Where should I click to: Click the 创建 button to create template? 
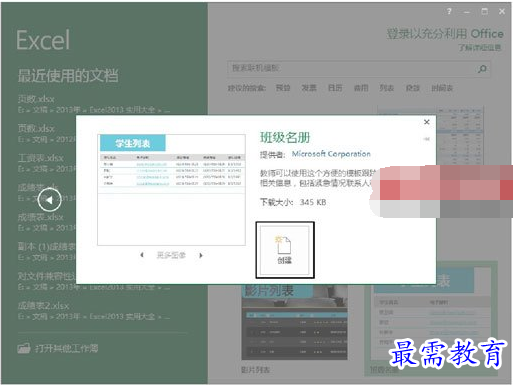point(285,250)
